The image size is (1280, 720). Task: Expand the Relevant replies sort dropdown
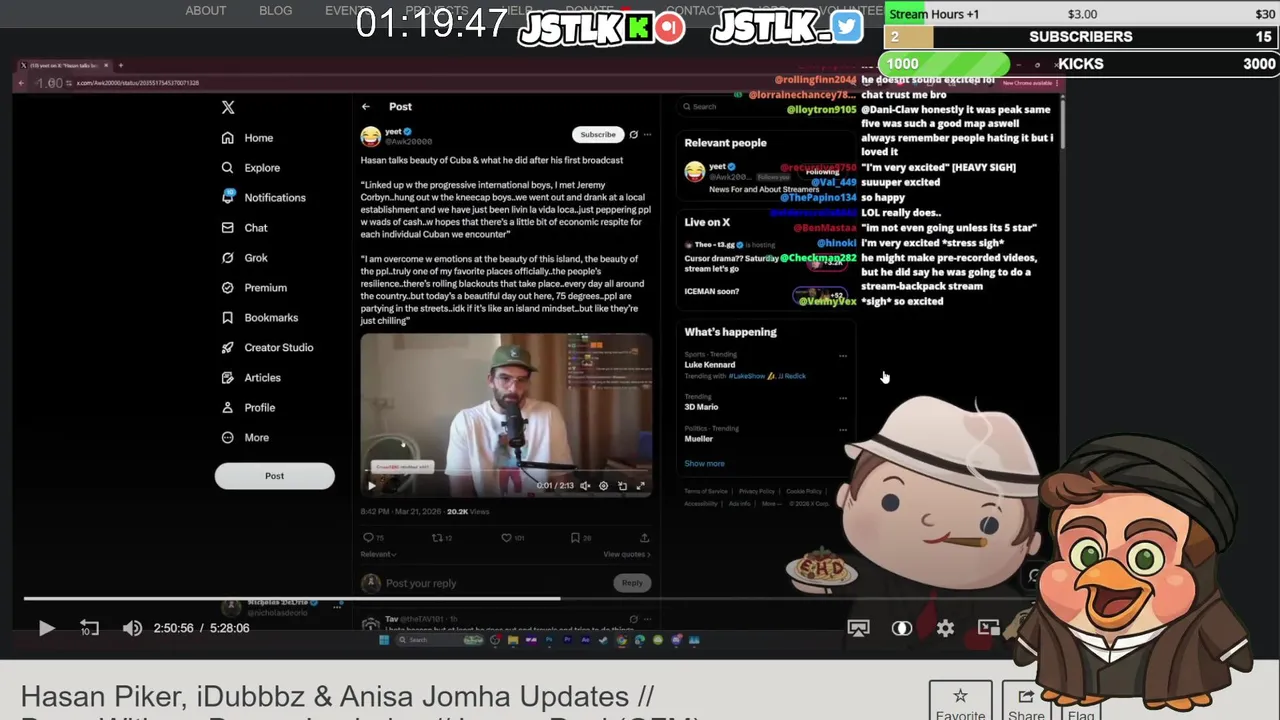(378, 554)
